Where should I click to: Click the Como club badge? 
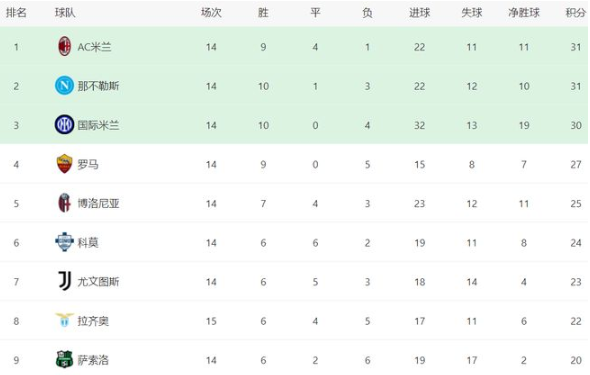[64, 242]
